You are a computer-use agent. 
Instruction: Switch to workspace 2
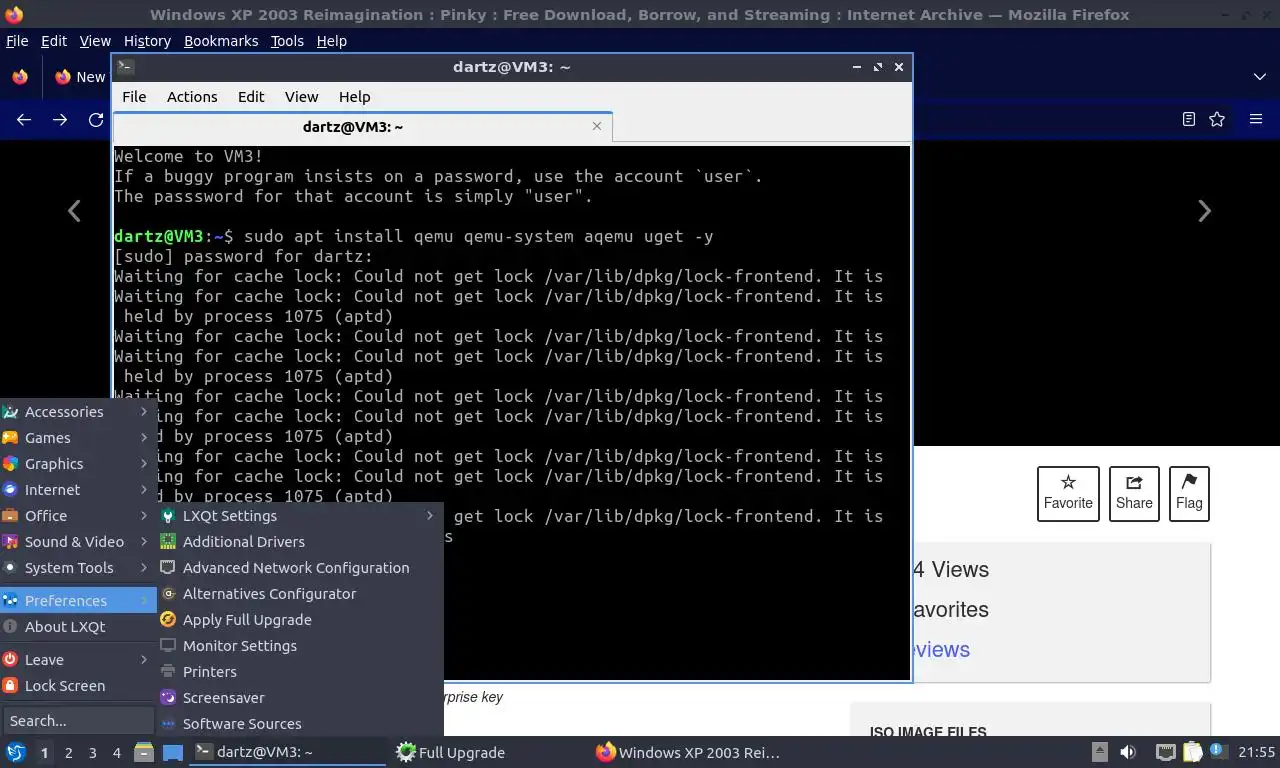click(x=68, y=753)
